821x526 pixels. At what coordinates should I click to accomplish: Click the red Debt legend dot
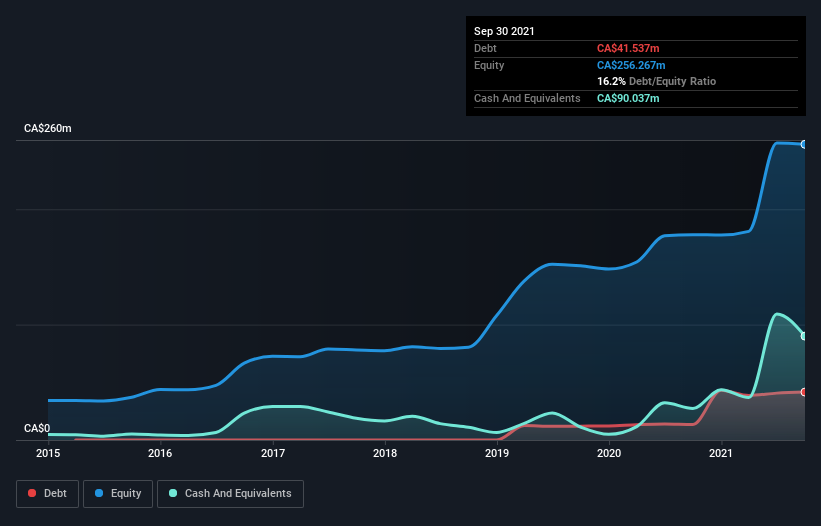32,493
